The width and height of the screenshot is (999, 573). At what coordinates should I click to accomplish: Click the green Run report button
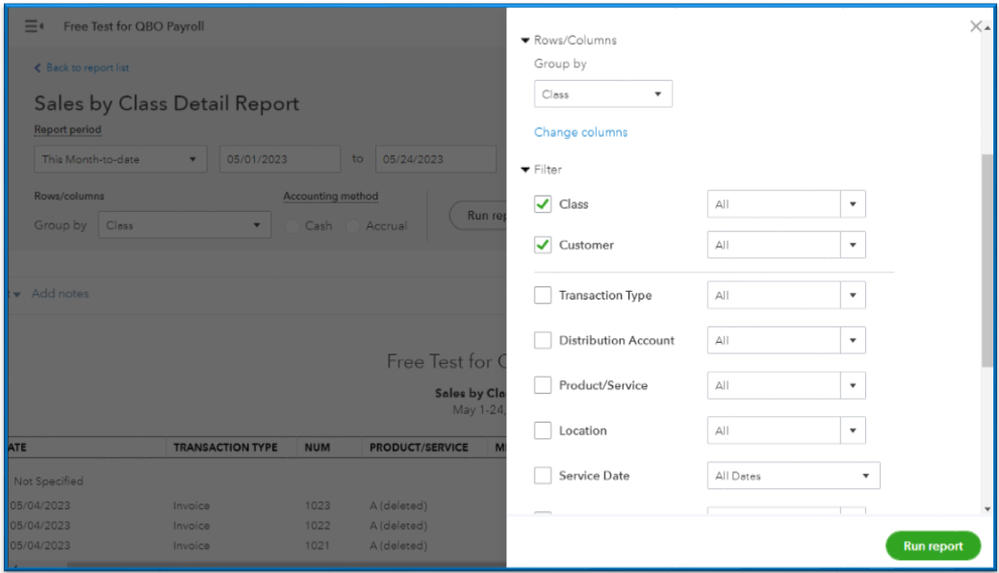933,546
